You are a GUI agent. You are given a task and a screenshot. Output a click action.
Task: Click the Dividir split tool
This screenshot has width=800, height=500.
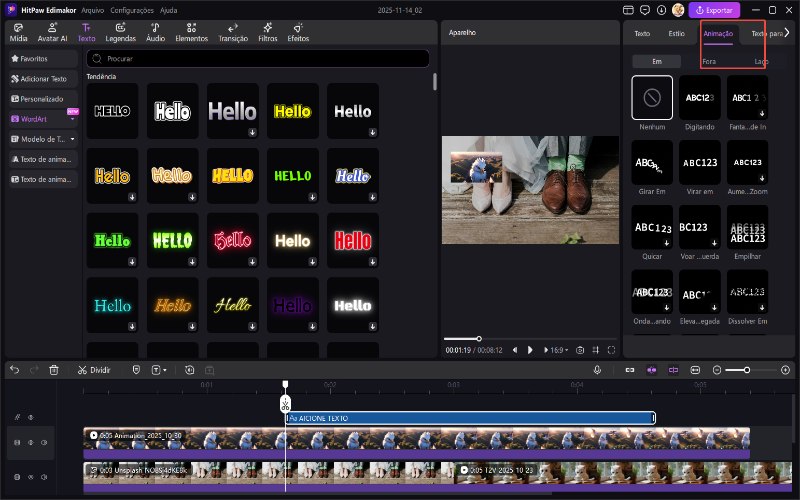pyautogui.click(x=93, y=370)
